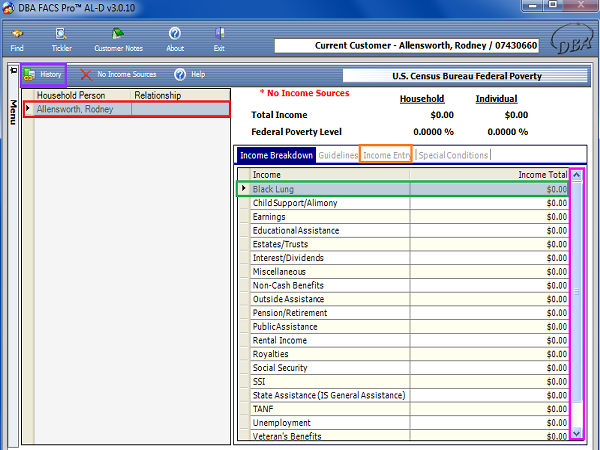Select the Black Lung income row

[402, 189]
